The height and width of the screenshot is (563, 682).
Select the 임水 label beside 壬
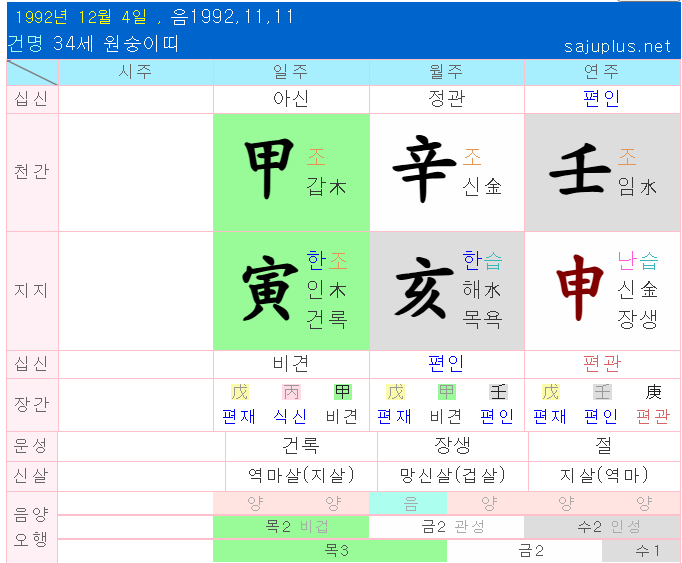(x=638, y=187)
